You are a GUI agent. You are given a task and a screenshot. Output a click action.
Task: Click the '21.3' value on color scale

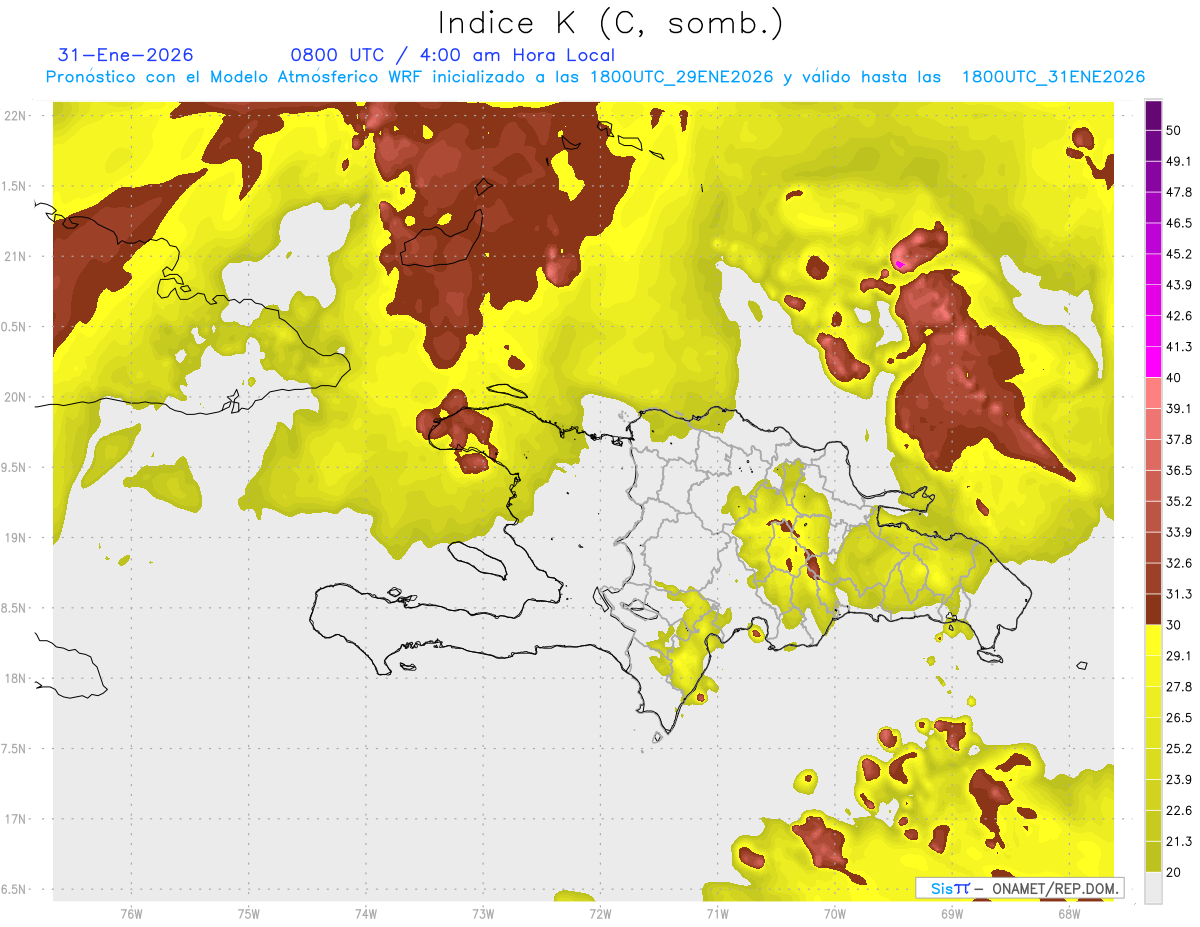(x=1179, y=842)
